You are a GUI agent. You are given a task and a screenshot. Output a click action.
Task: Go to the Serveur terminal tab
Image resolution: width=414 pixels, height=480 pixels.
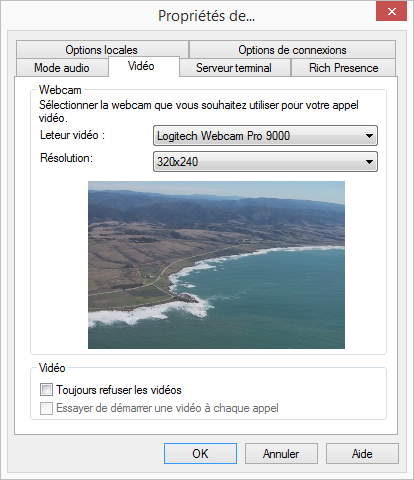pyautogui.click(x=234, y=68)
